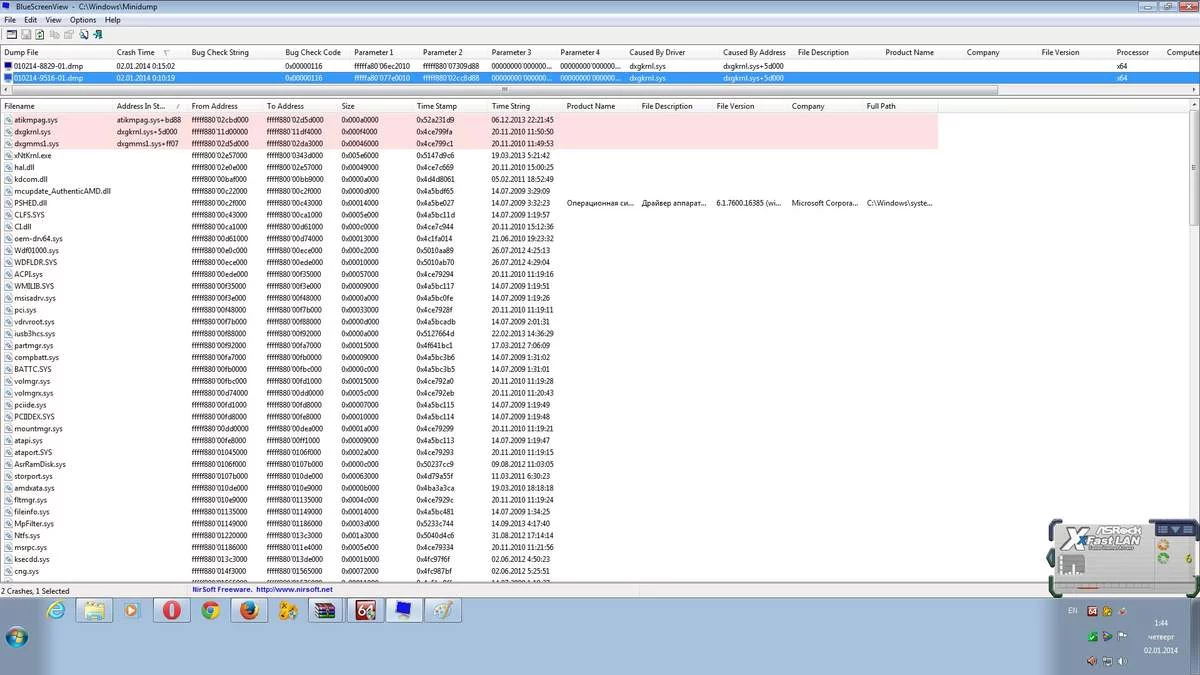Select the mcupdate_AuthenticAMD.dll row

(x=469, y=191)
